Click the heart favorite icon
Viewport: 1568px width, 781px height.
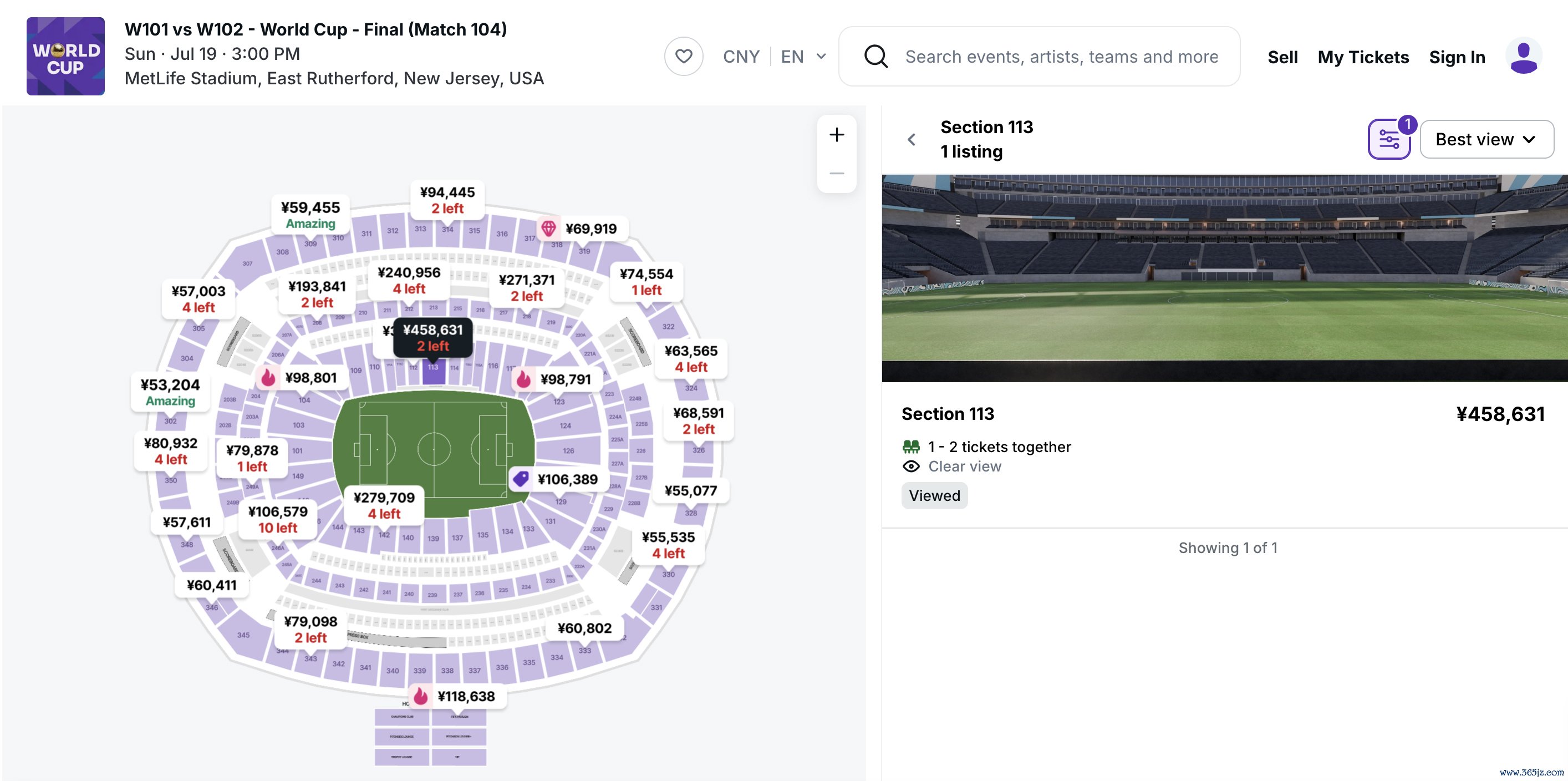(684, 57)
